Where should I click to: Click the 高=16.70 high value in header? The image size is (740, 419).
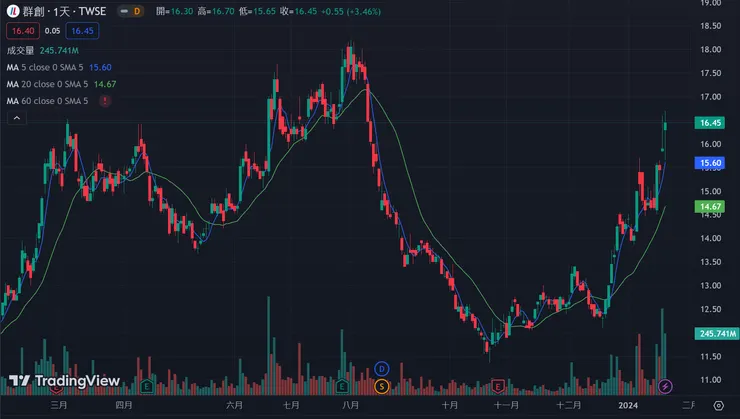point(216,11)
